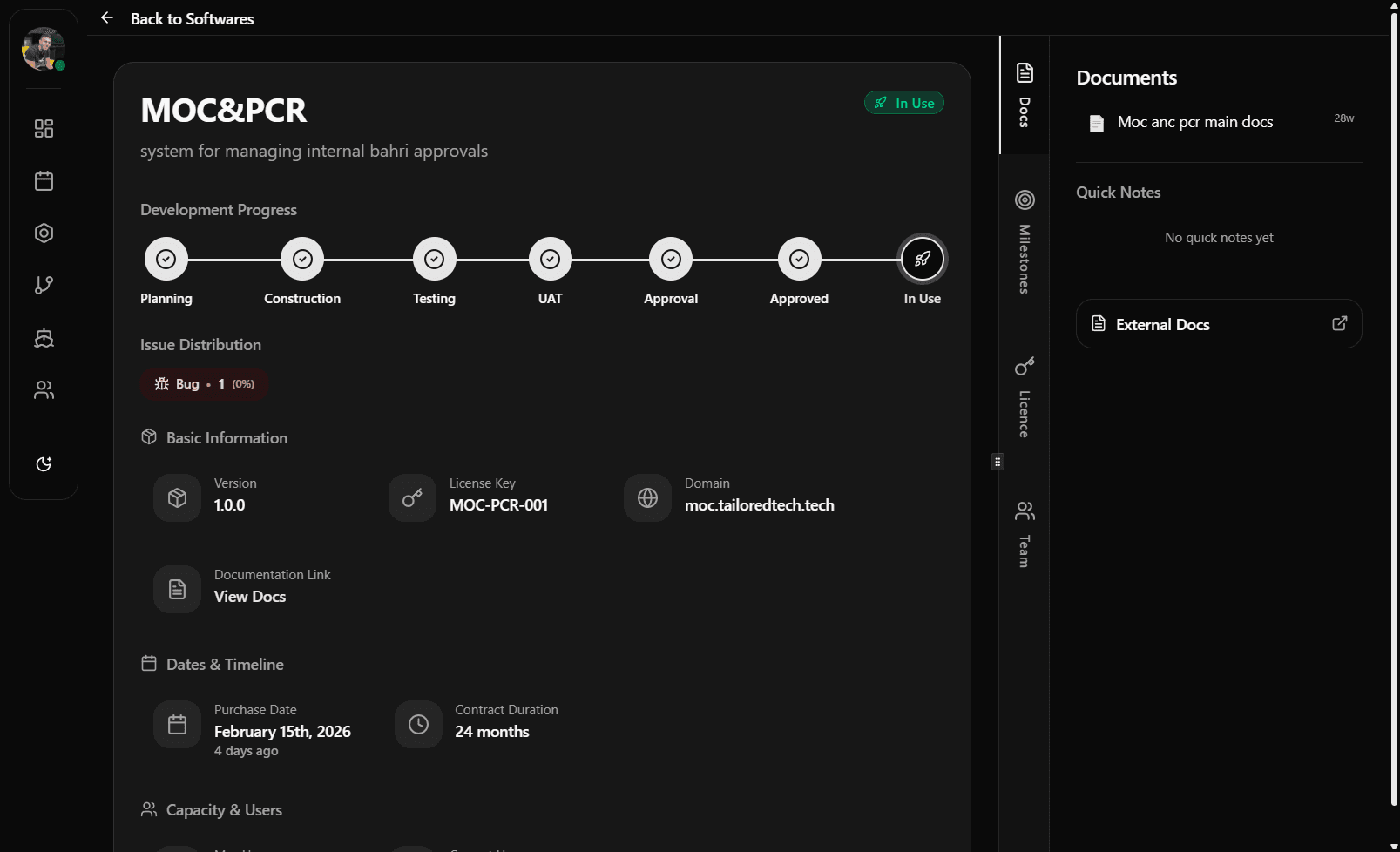The height and width of the screenshot is (852, 1400).
Task: Open the git branch icon in sidebar
Action: pos(43,285)
